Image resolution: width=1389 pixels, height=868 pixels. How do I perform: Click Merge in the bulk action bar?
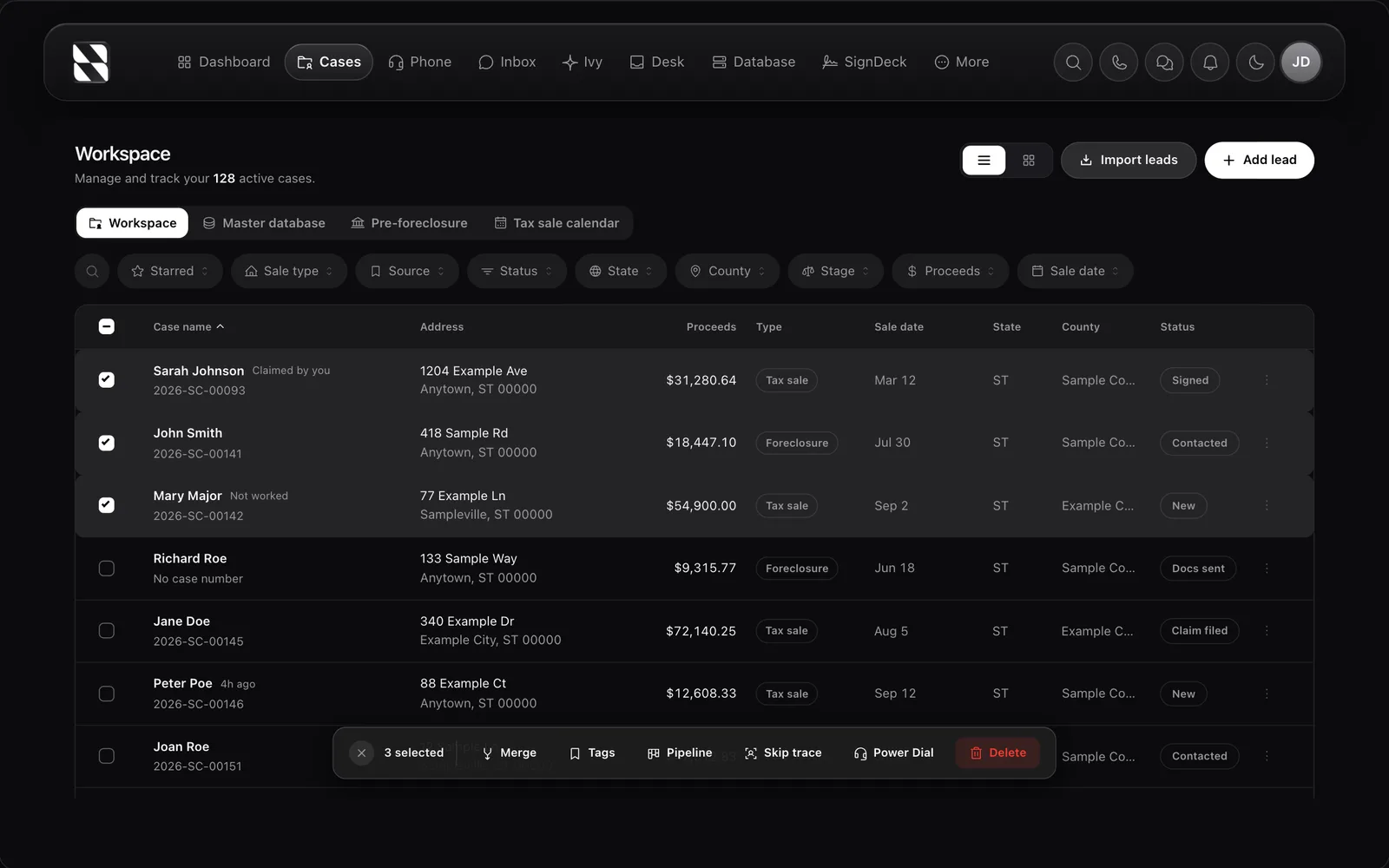(x=509, y=753)
